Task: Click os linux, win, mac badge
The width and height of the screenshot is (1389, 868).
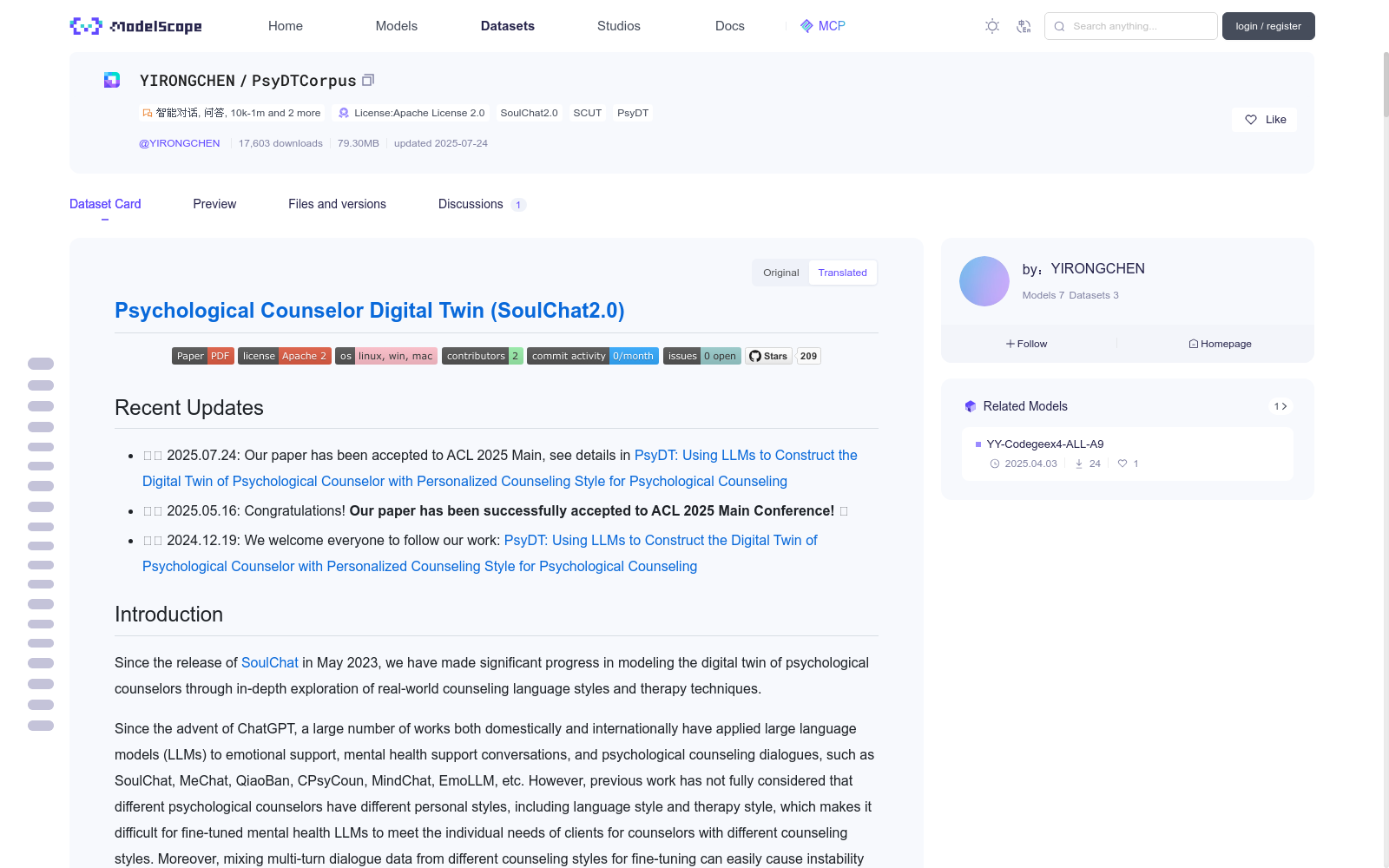Action: [386, 356]
